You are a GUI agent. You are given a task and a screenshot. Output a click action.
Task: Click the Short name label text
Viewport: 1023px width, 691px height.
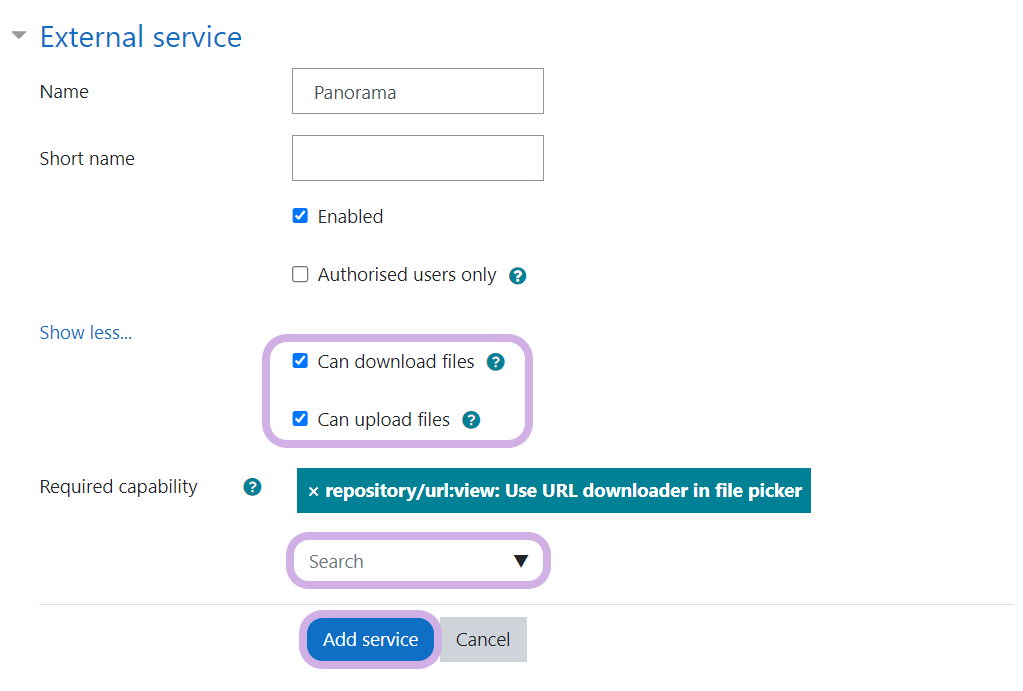pos(87,158)
